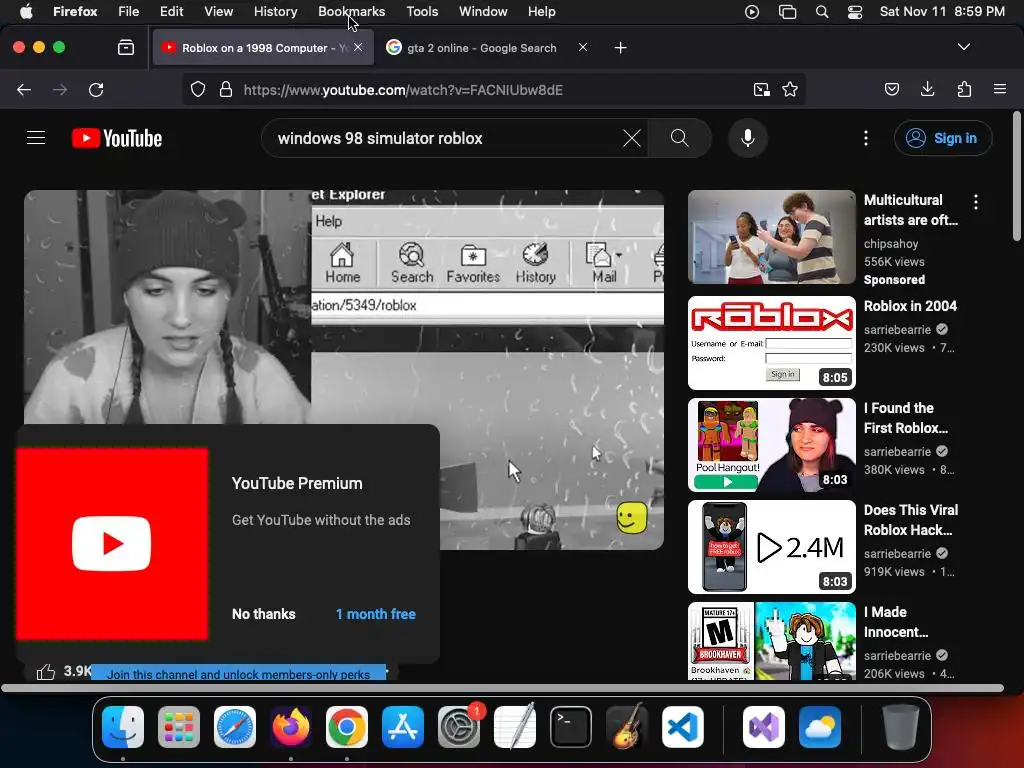Open the Bookmarks menu

351,11
